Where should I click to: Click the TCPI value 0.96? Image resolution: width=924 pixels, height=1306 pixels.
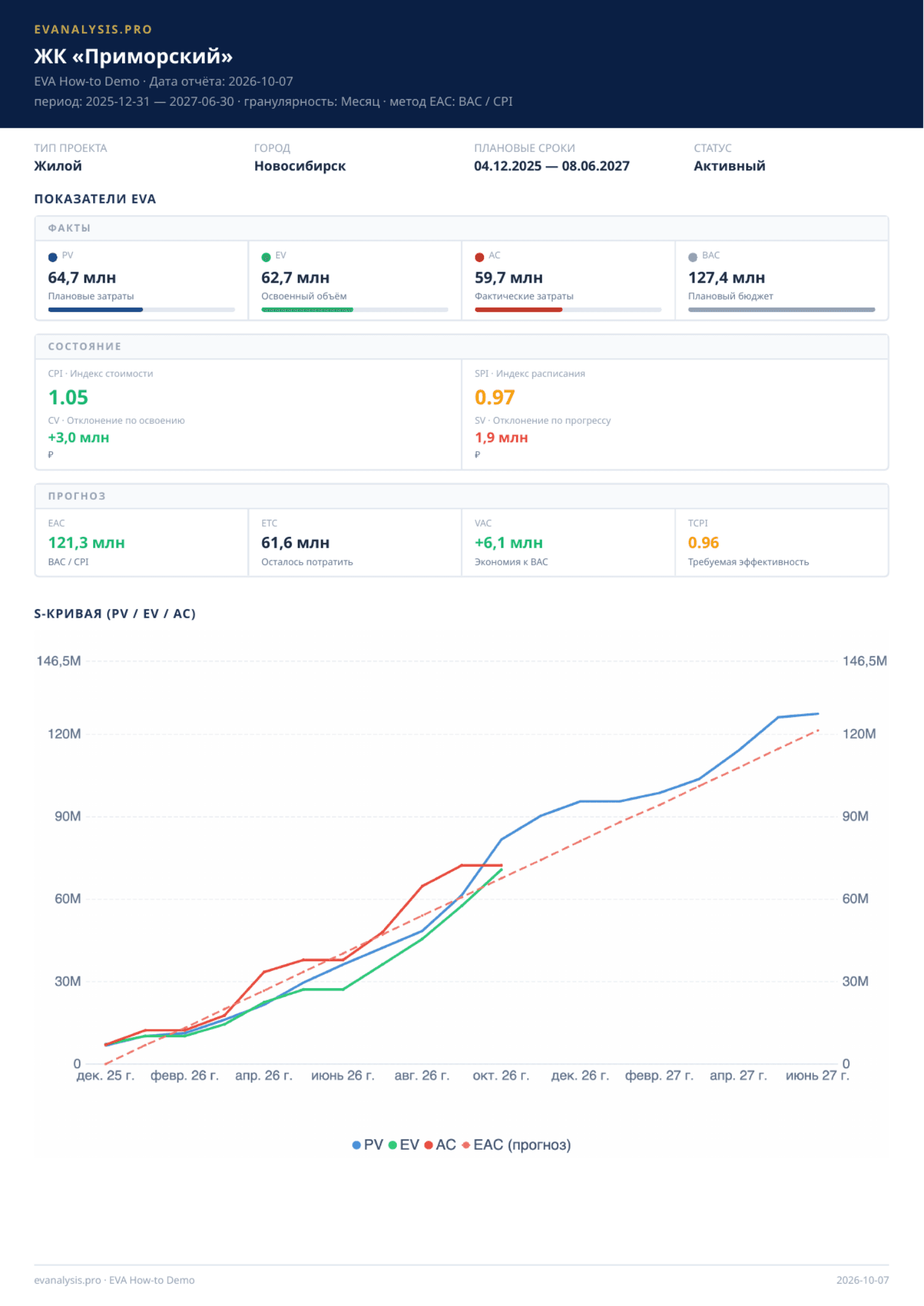click(703, 543)
